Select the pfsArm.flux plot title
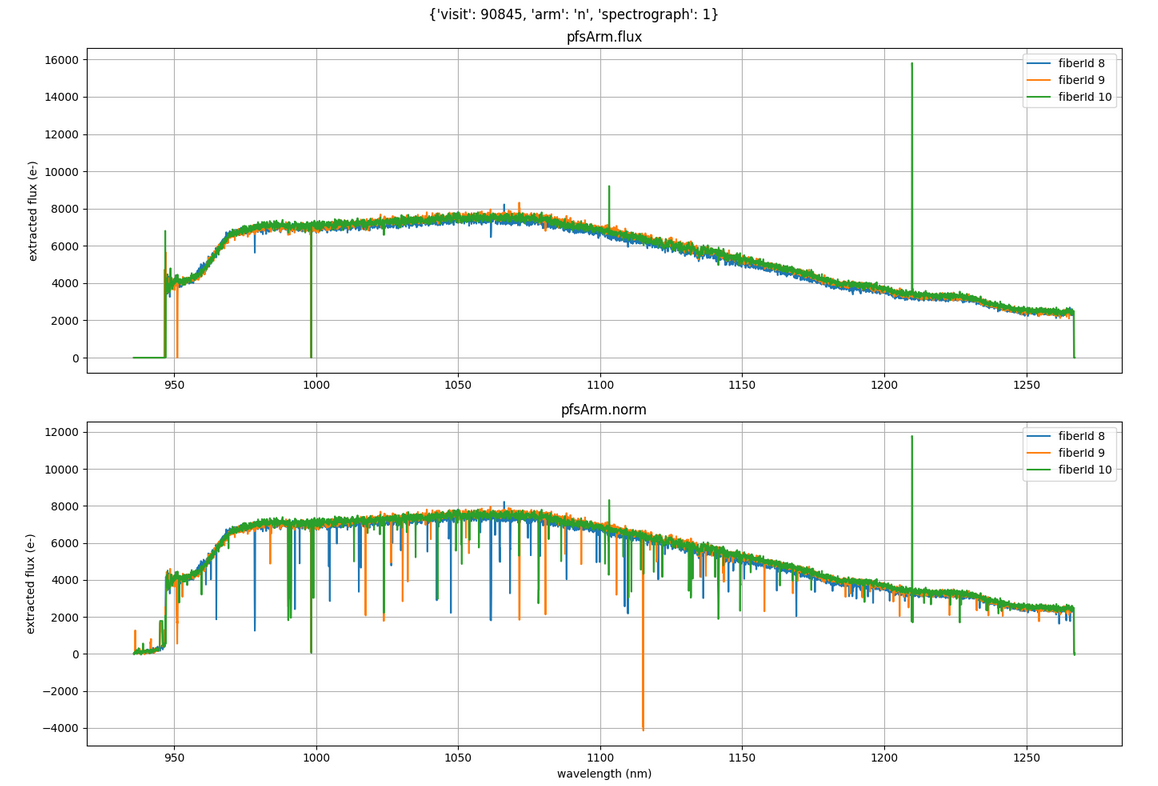Image resolution: width=1158 pixels, height=786 pixels. pyautogui.click(x=603, y=37)
